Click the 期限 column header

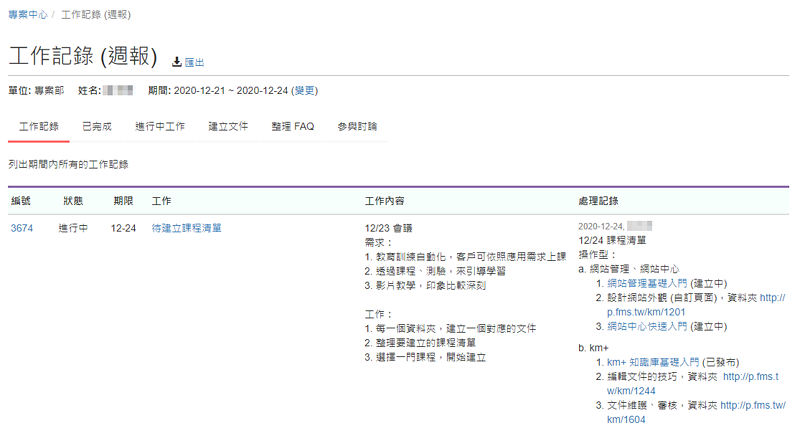tap(122, 201)
